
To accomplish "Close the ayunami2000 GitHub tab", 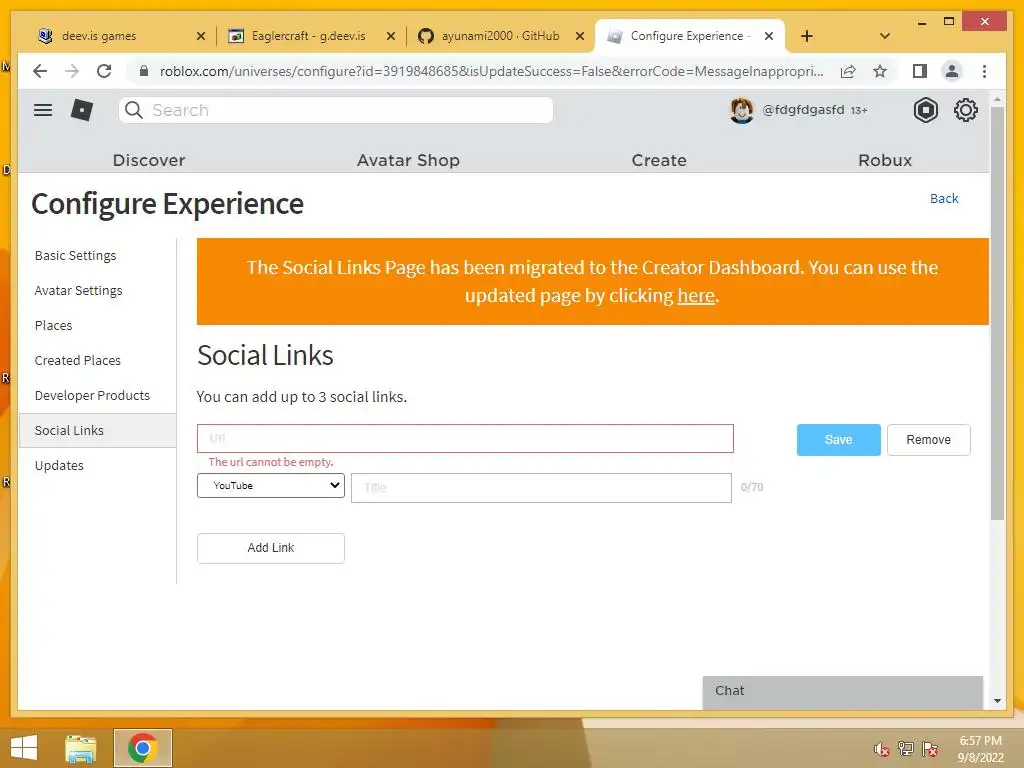I will click(x=580, y=36).
